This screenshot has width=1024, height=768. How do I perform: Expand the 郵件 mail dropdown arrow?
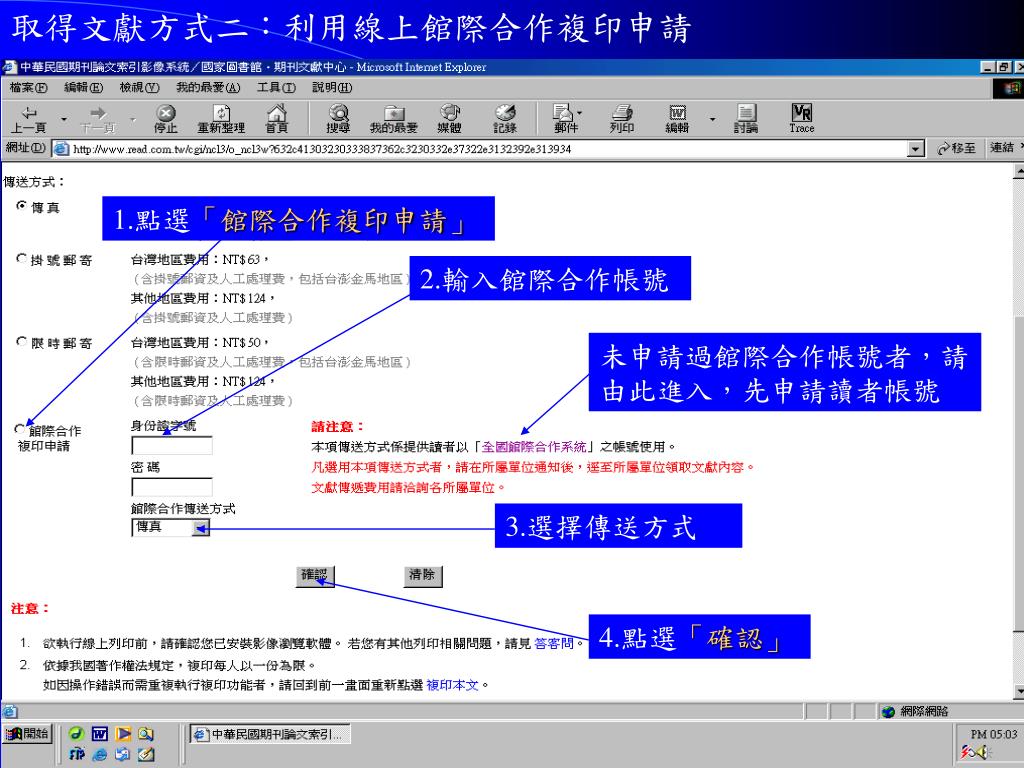click(x=580, y=113)
